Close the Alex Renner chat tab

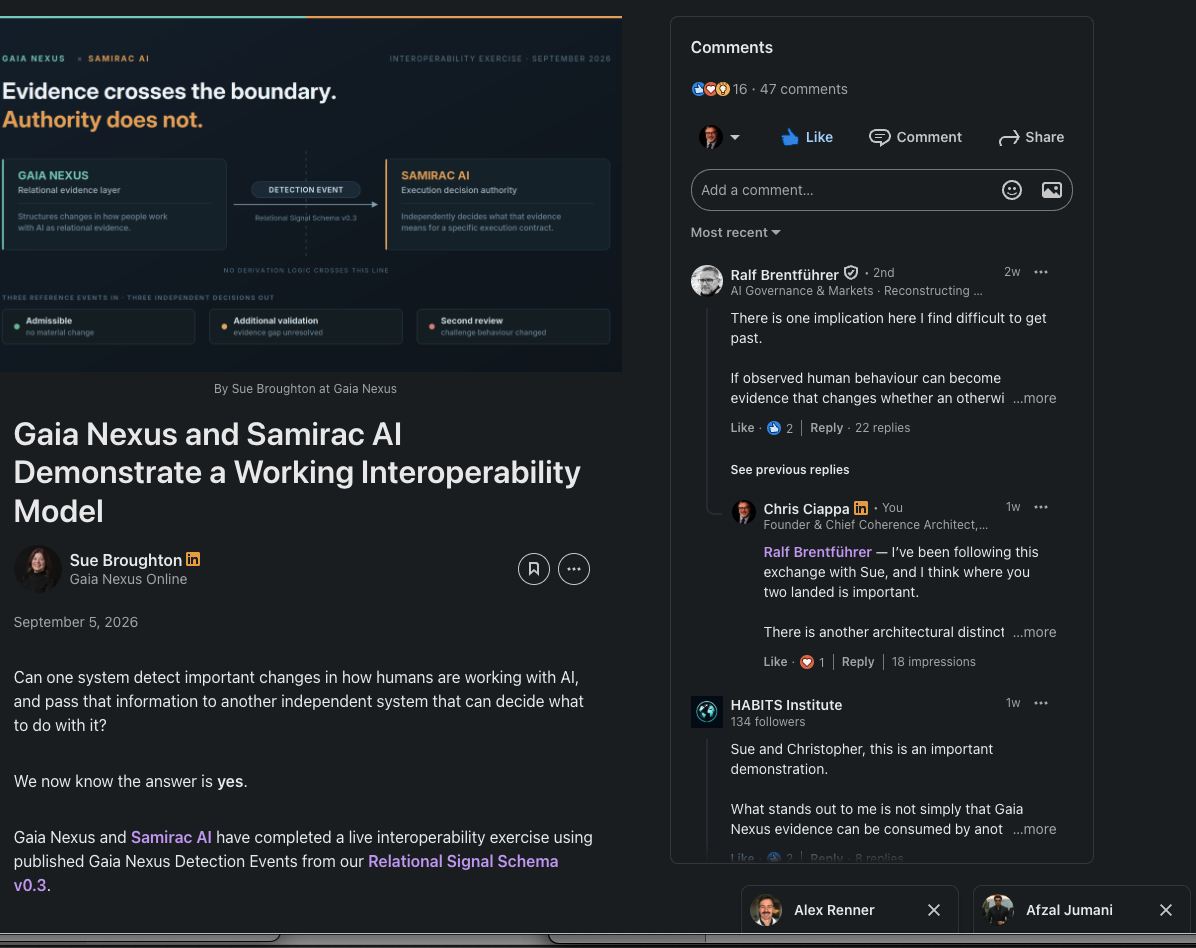[934, 910]
